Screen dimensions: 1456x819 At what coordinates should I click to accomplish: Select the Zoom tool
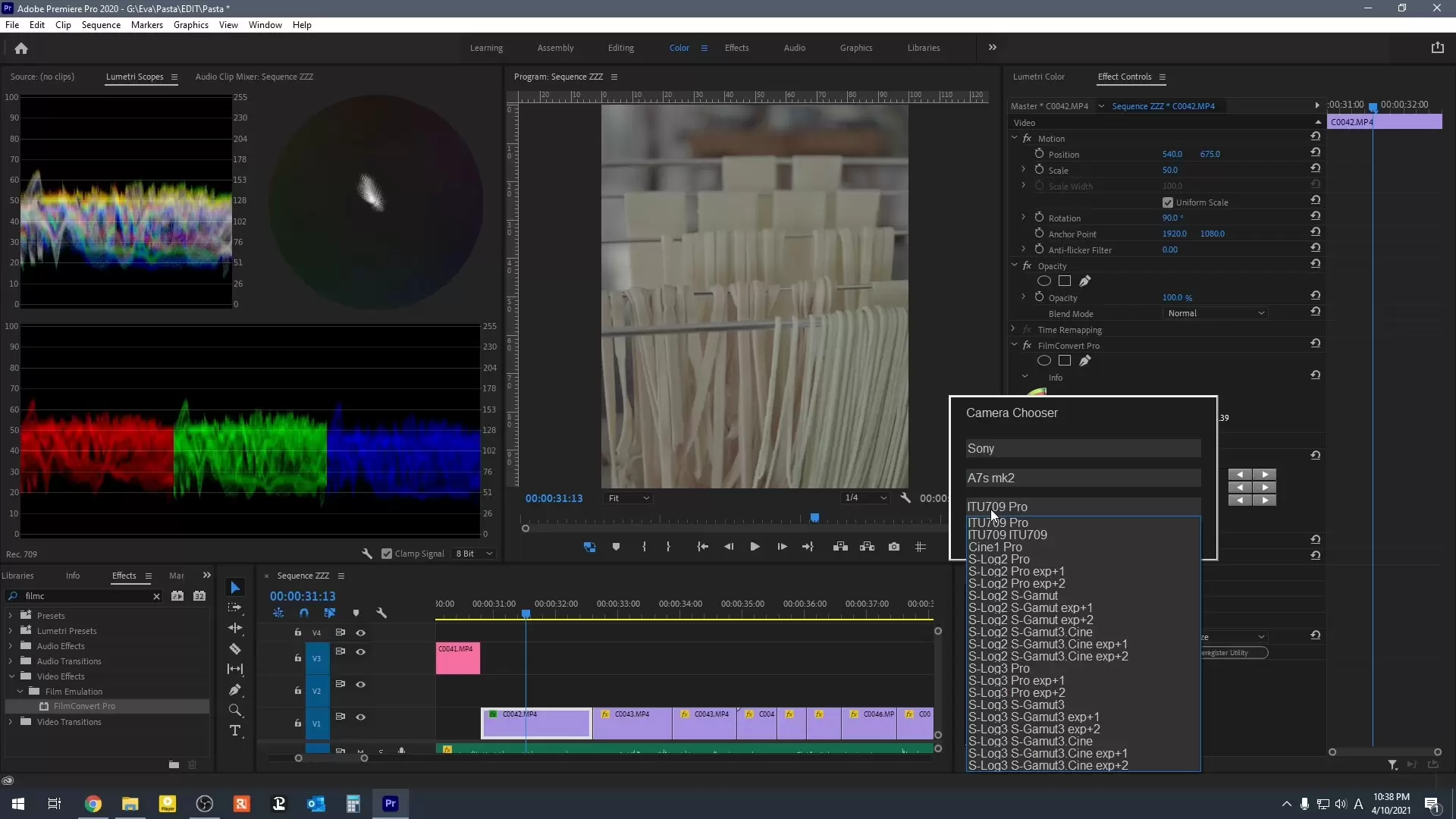(x=235, y=711)
